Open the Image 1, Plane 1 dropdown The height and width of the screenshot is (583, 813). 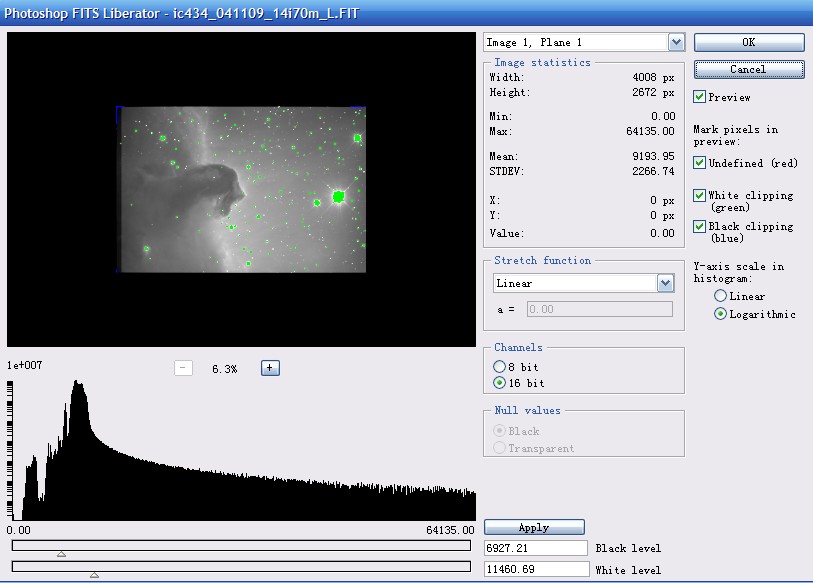(x=676, y=43)
